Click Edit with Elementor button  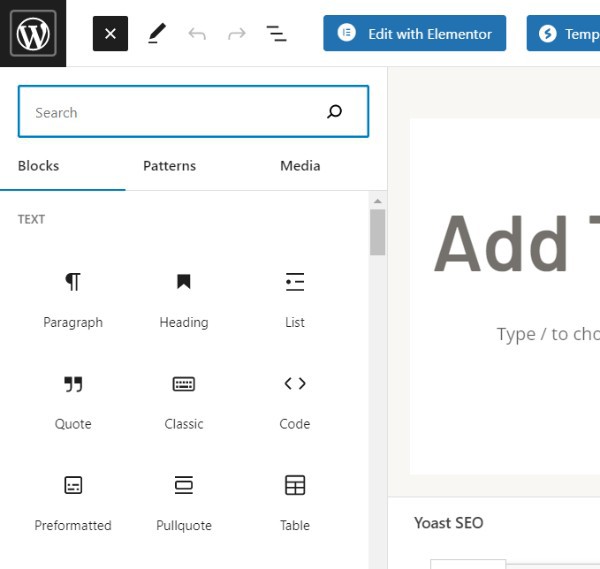point(414,33)
